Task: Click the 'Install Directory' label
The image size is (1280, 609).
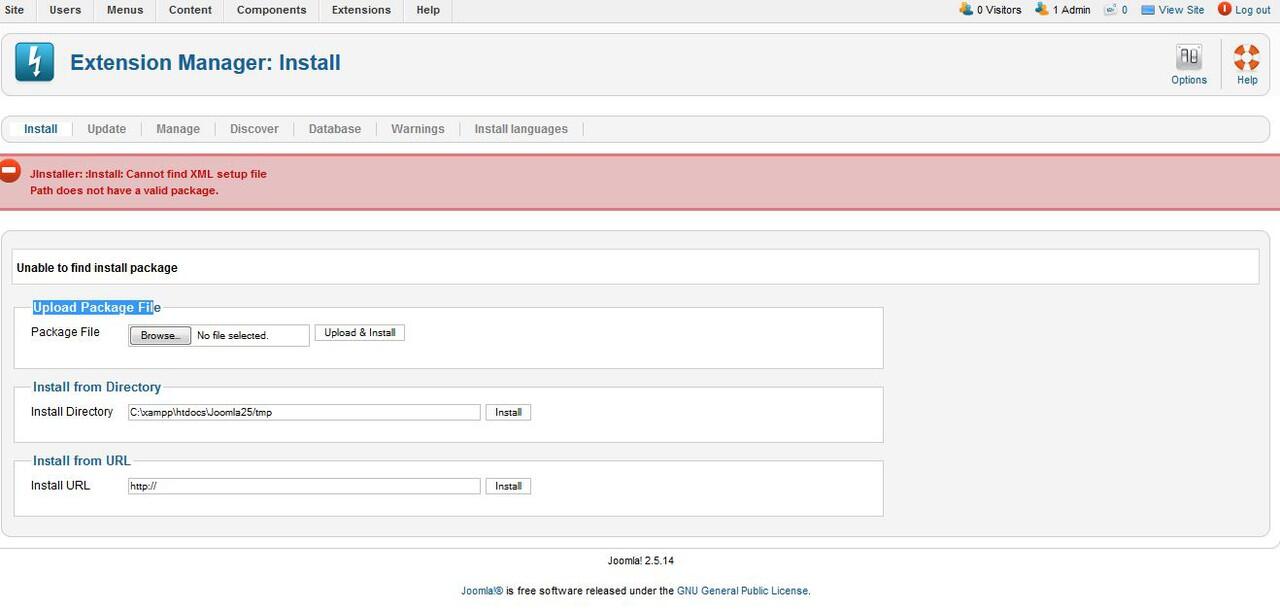Action: tap(72, 412)
